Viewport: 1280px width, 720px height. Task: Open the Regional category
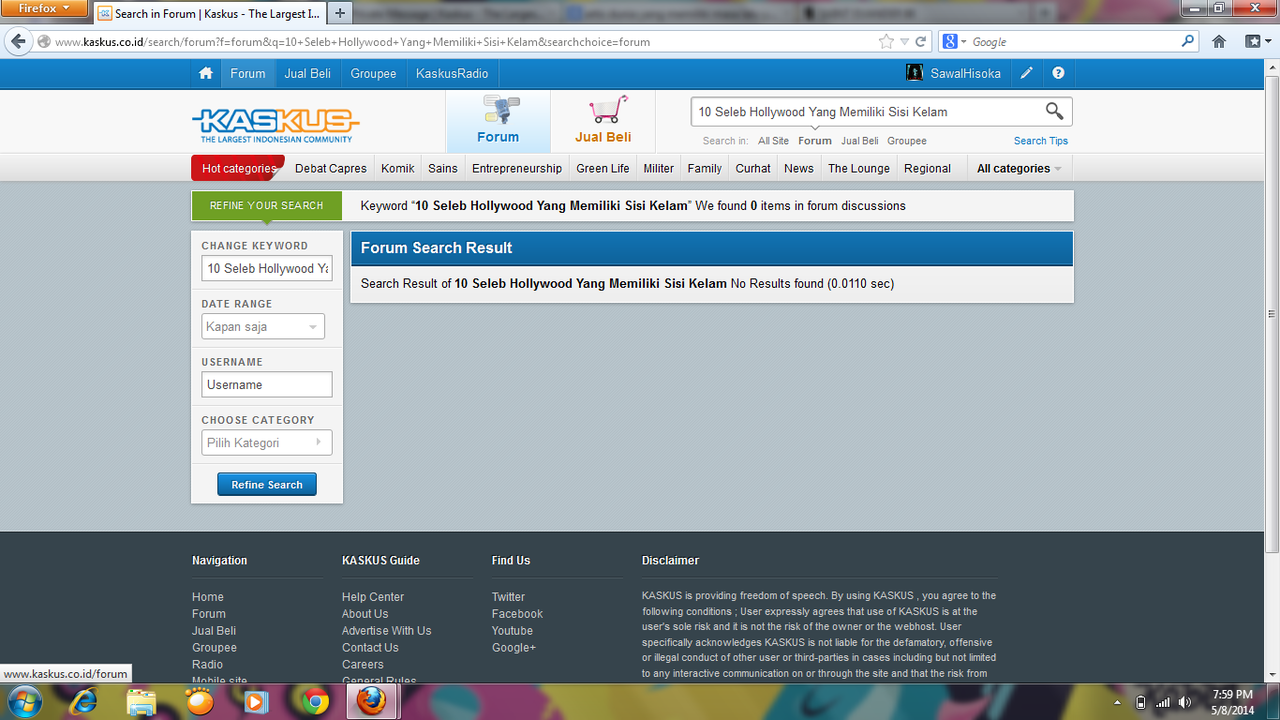927,168
